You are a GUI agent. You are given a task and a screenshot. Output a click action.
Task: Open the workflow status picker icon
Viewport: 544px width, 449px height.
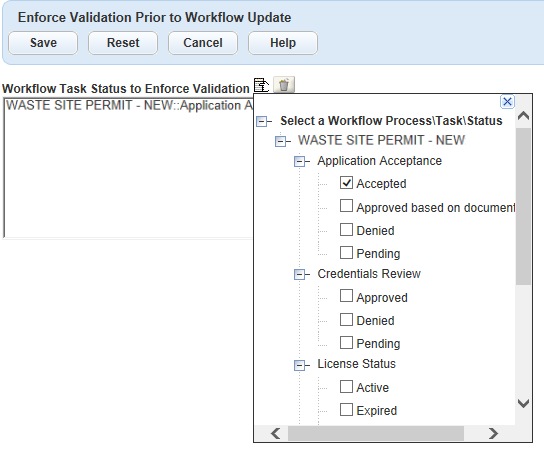click(262, 85)
